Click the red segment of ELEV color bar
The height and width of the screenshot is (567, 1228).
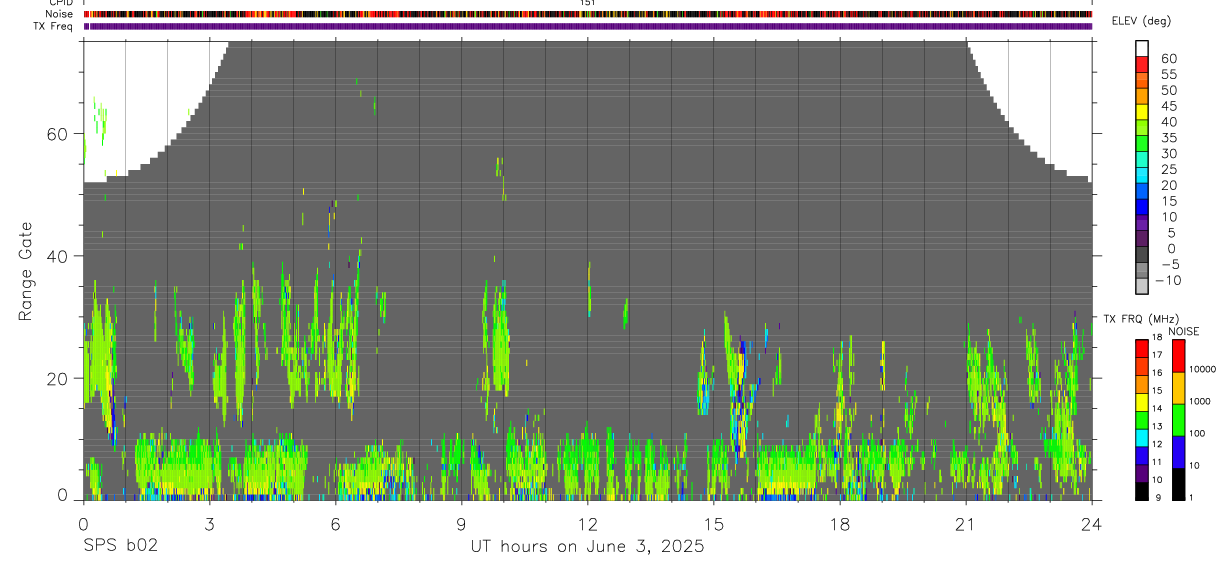[1142, 64]
